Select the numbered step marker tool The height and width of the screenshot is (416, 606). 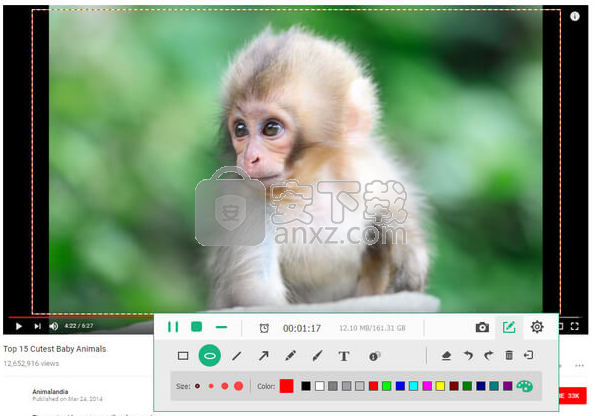click(x=374, y=356)
